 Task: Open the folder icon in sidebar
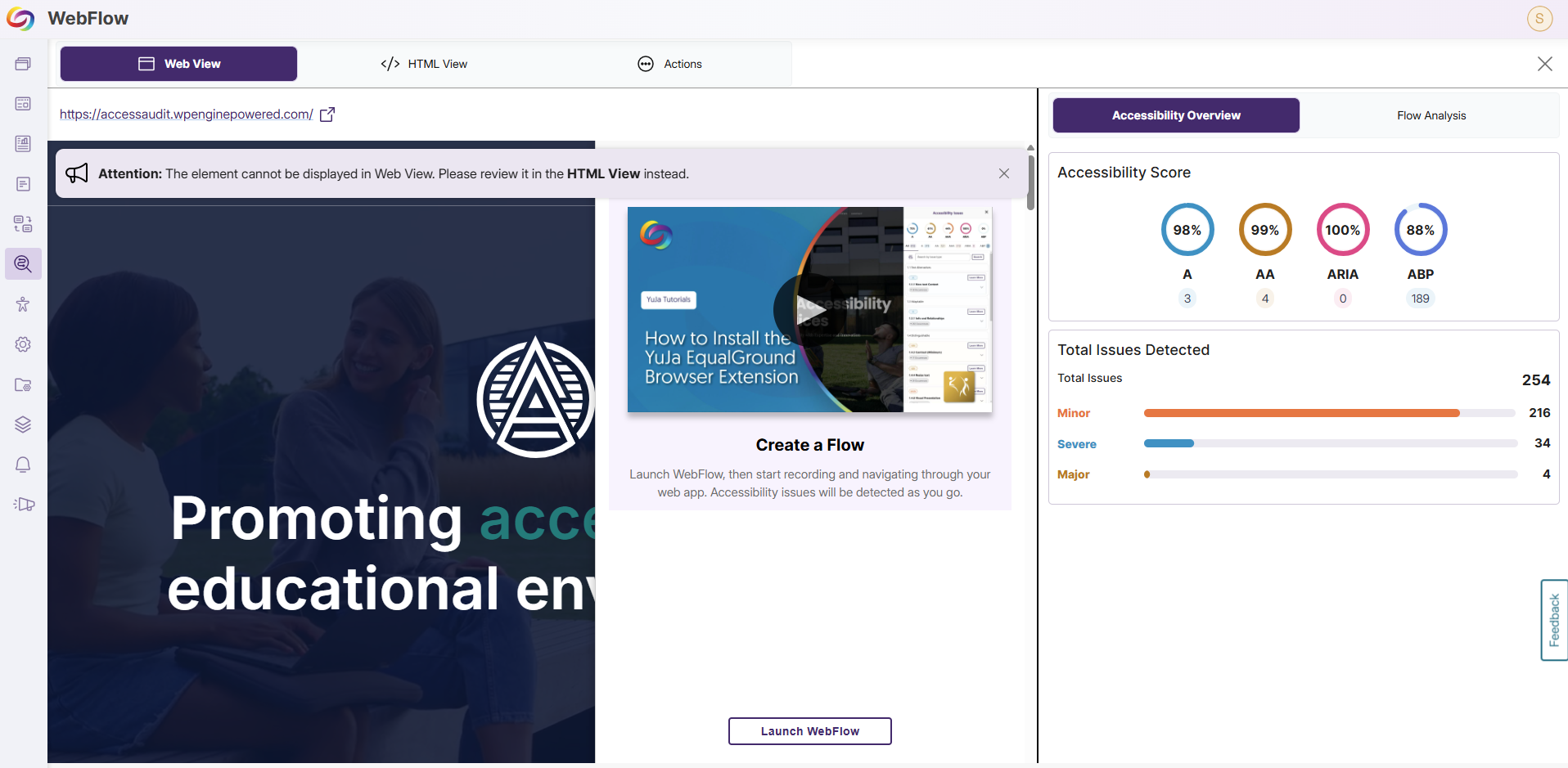tap(23, 384)
